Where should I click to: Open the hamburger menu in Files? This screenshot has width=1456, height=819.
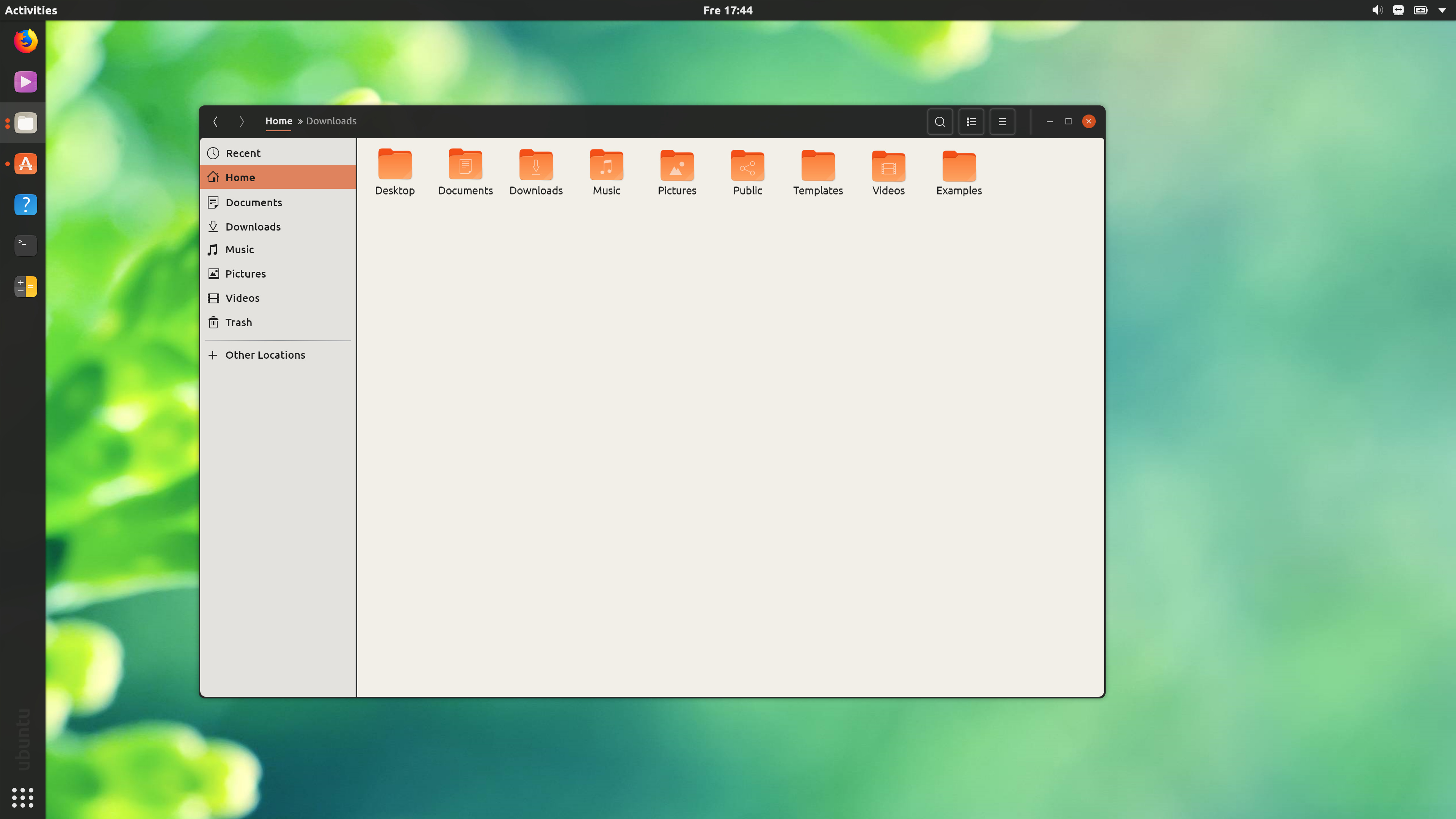(x=1002, y=121)
